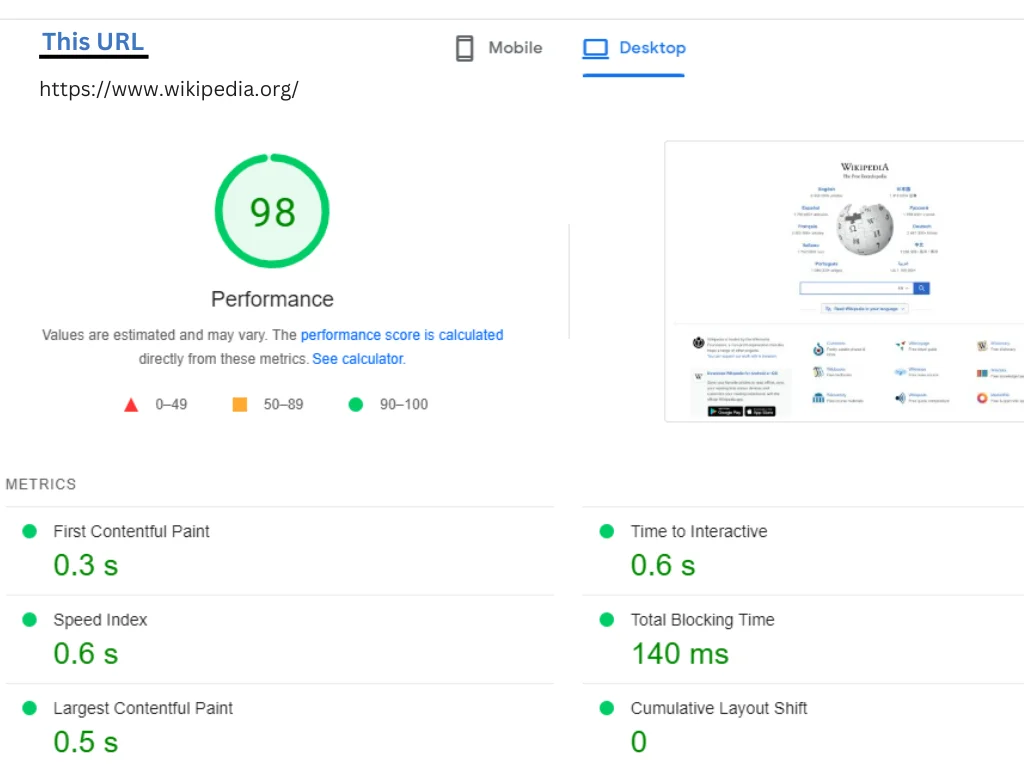Image resolution: width=1024 pixels, height=768 pixels.
Task: Select the First Contentful Paint label
Action: (131, 532)
